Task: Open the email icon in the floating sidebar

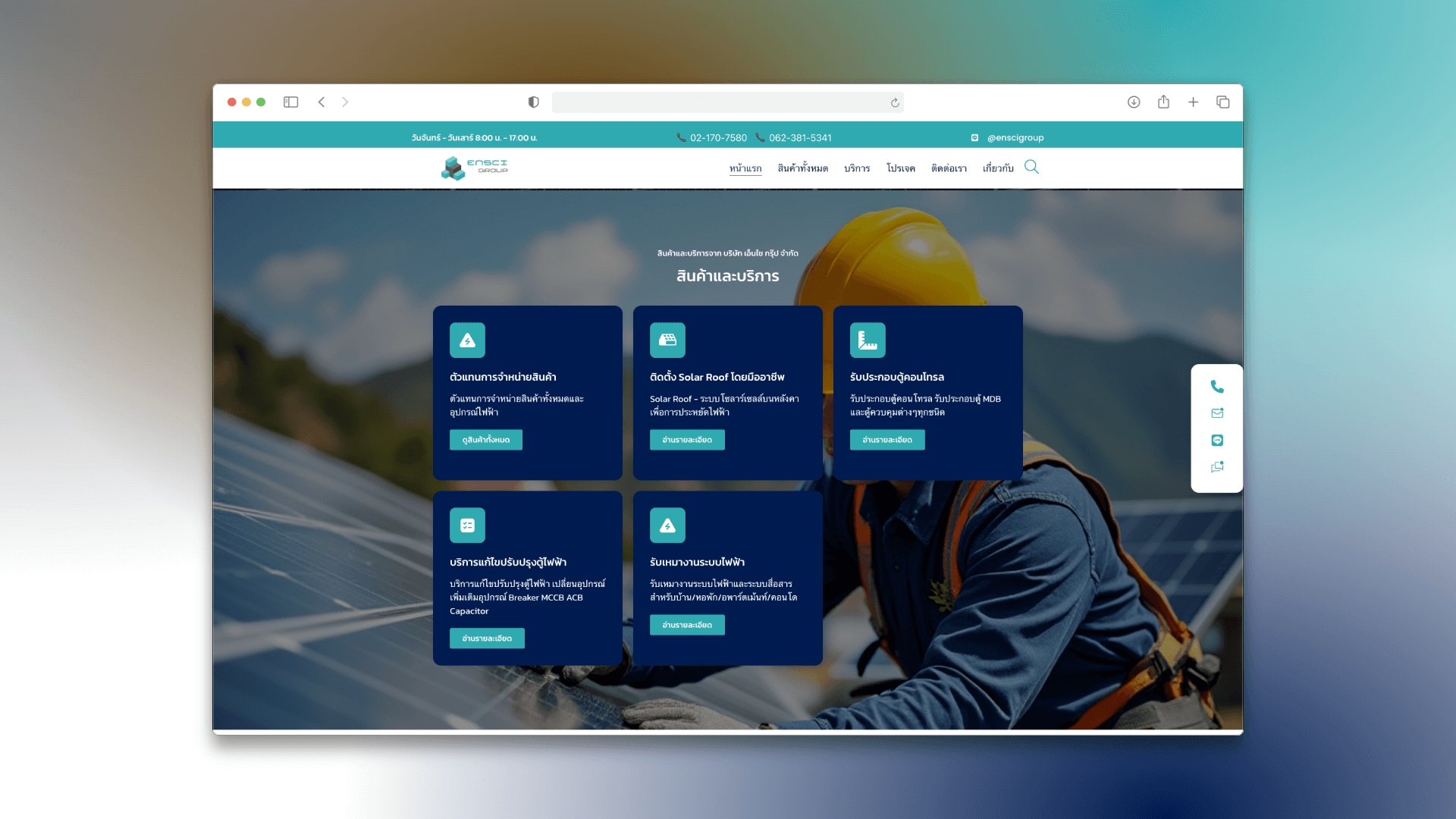Action: click(1216, 413)
